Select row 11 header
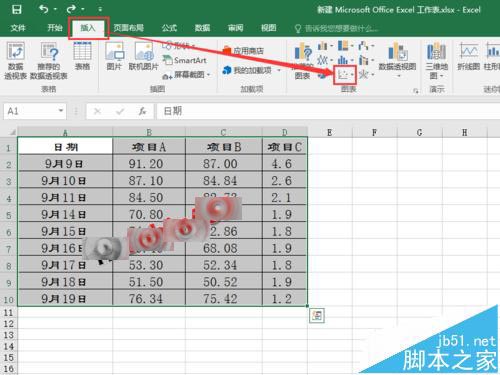This screenshot has width=500, height=375. click(x=8, y=313)
